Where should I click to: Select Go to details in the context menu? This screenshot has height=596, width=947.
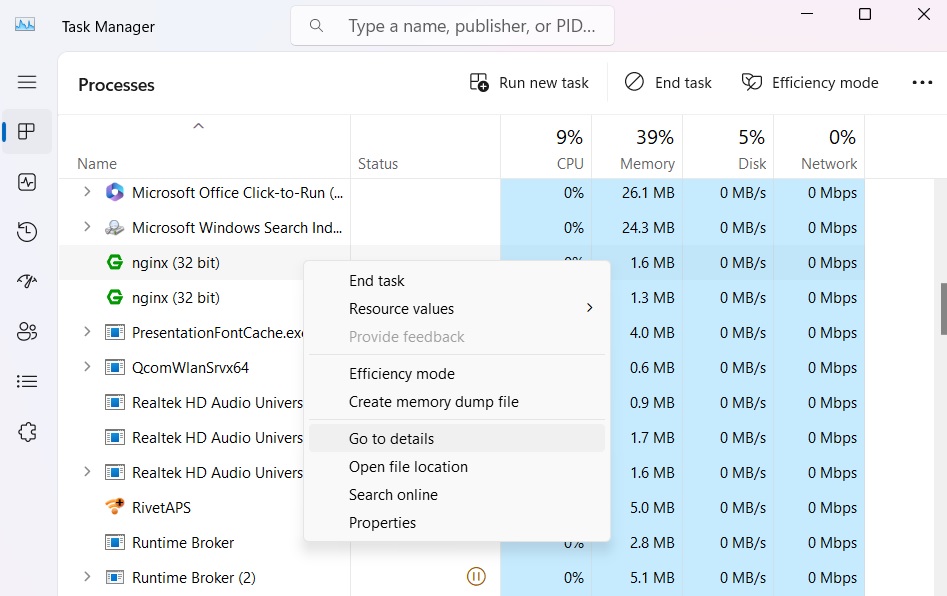[391, 438]
